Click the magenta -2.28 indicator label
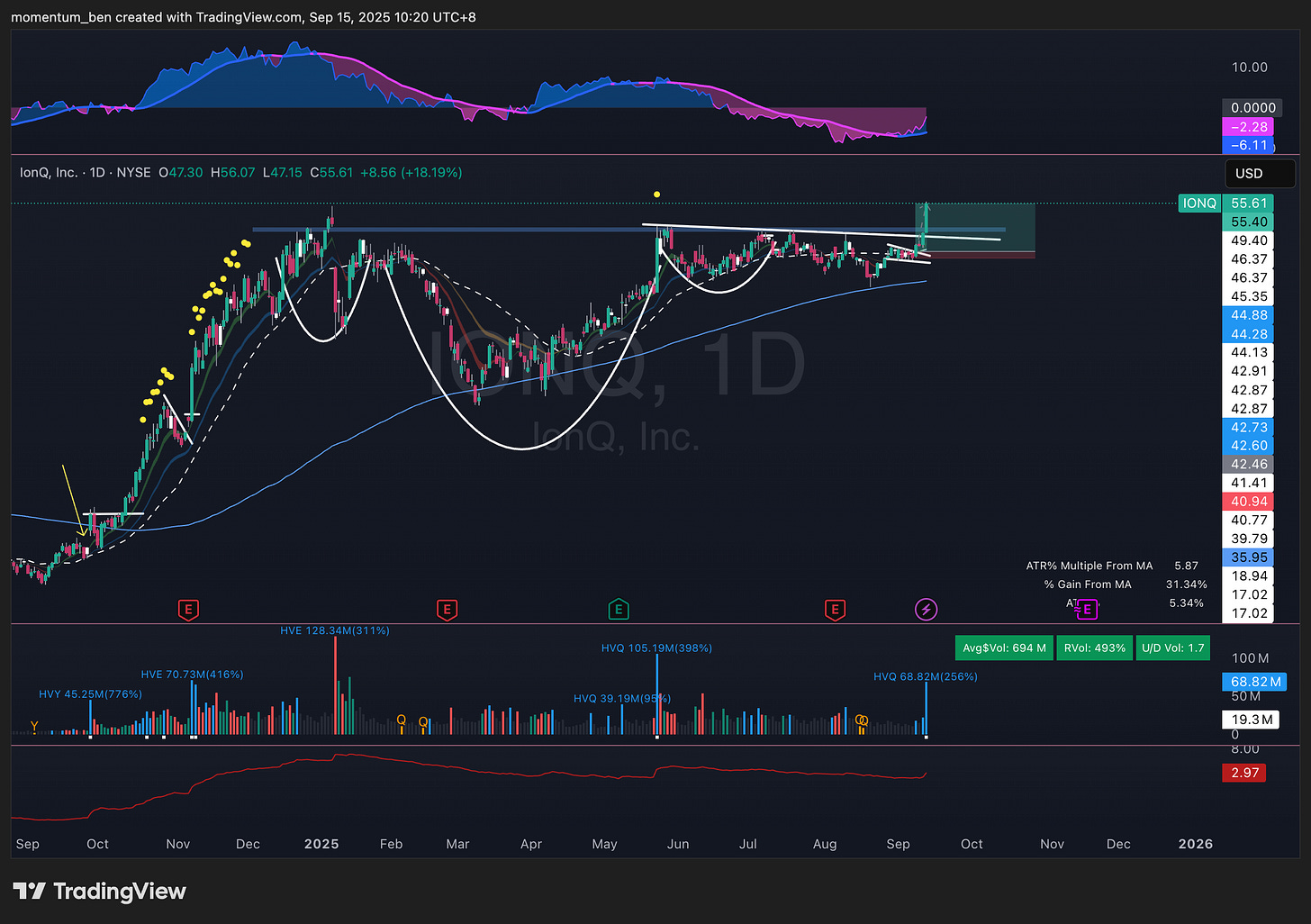Image resolution: width=1311 pixels, height=924 pixels. [x=1249, y=127]
